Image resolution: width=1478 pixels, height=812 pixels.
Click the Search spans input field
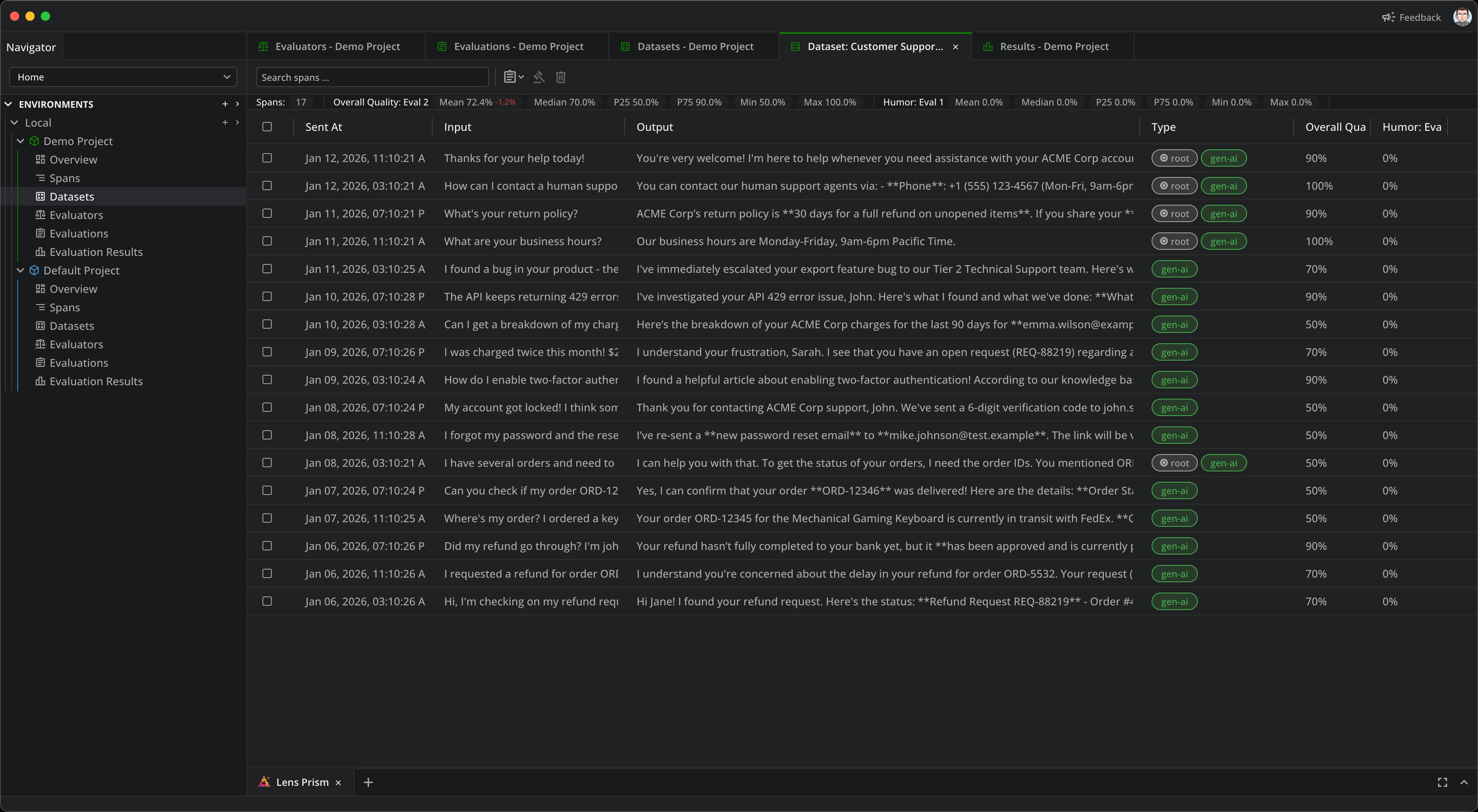tap(372, 77)
